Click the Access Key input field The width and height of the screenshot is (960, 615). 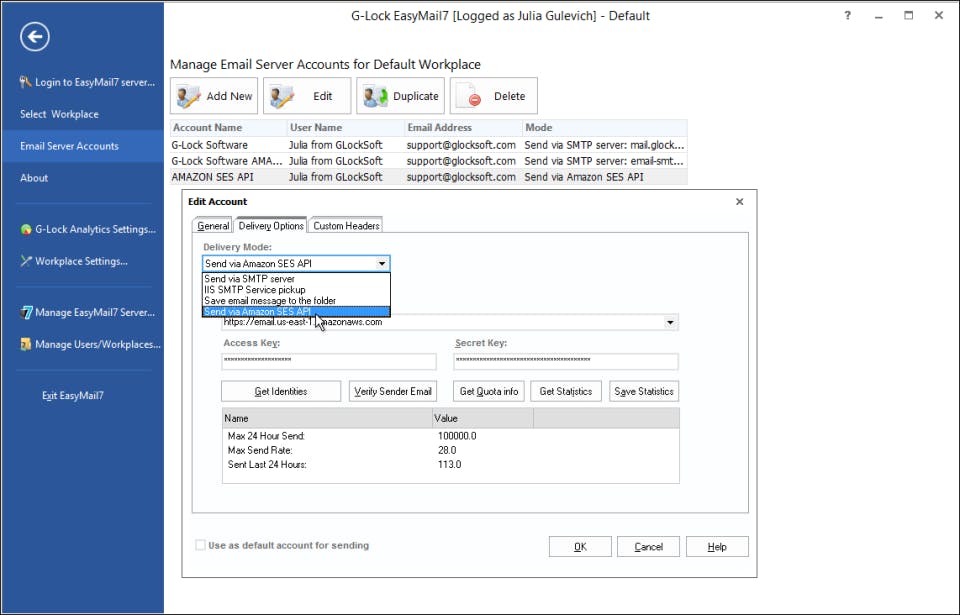click(x=329, y=361)
